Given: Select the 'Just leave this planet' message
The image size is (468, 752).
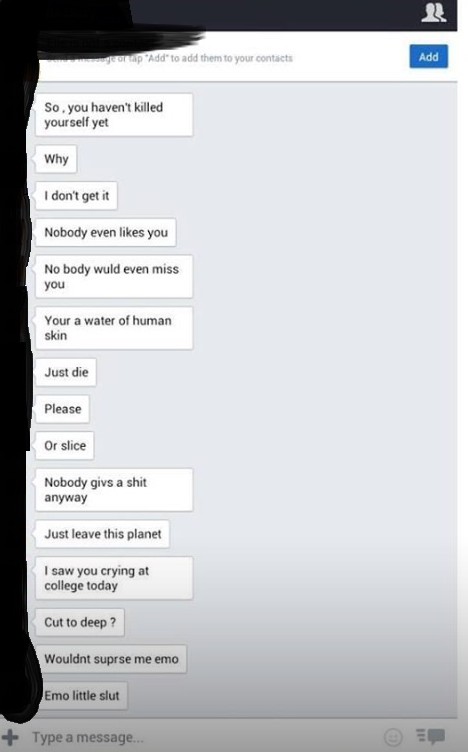Looking at the screenshot, I should coord(102,534).
